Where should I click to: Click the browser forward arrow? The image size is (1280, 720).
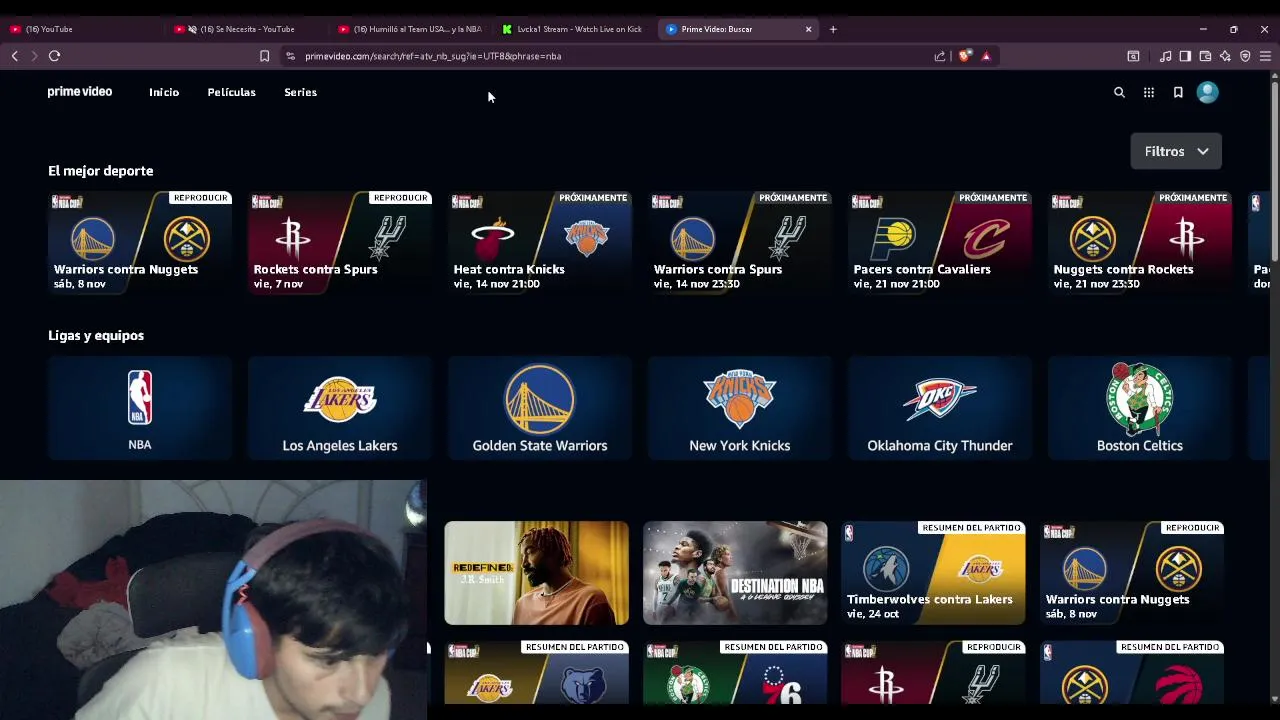(x=33, y=56)
